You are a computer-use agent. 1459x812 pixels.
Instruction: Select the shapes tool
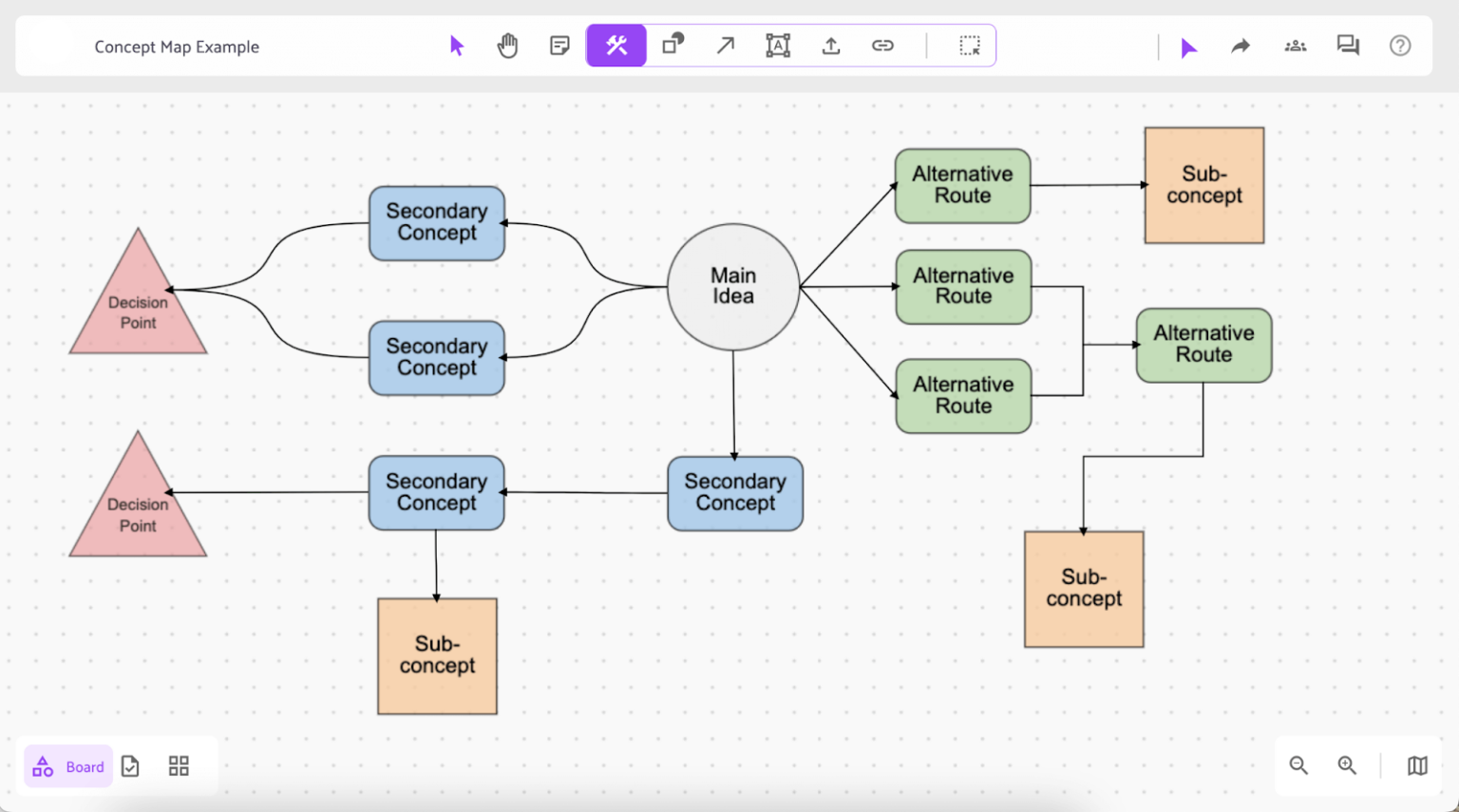pos(673,45)
